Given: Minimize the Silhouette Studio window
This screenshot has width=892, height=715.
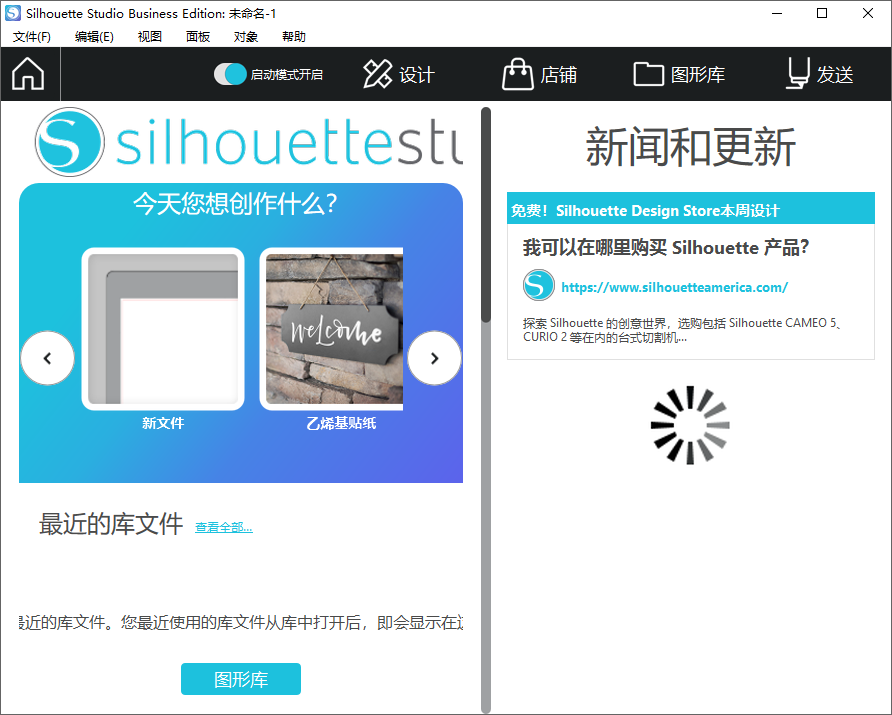Looking at the screenshot, I should 777,13.
